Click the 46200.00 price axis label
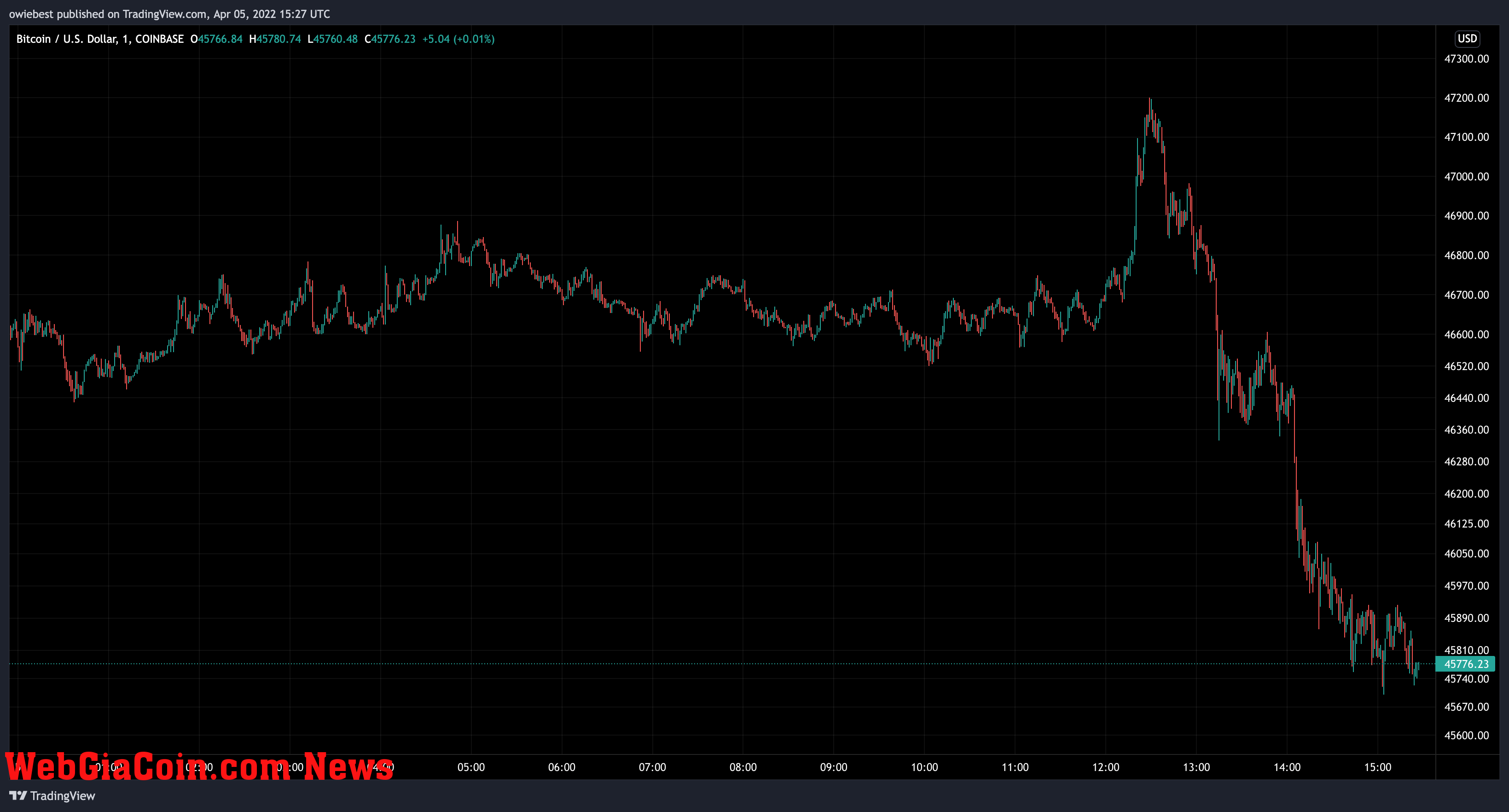The width and height of the screenshot is (1509, 812). [x=1466, y=494]
